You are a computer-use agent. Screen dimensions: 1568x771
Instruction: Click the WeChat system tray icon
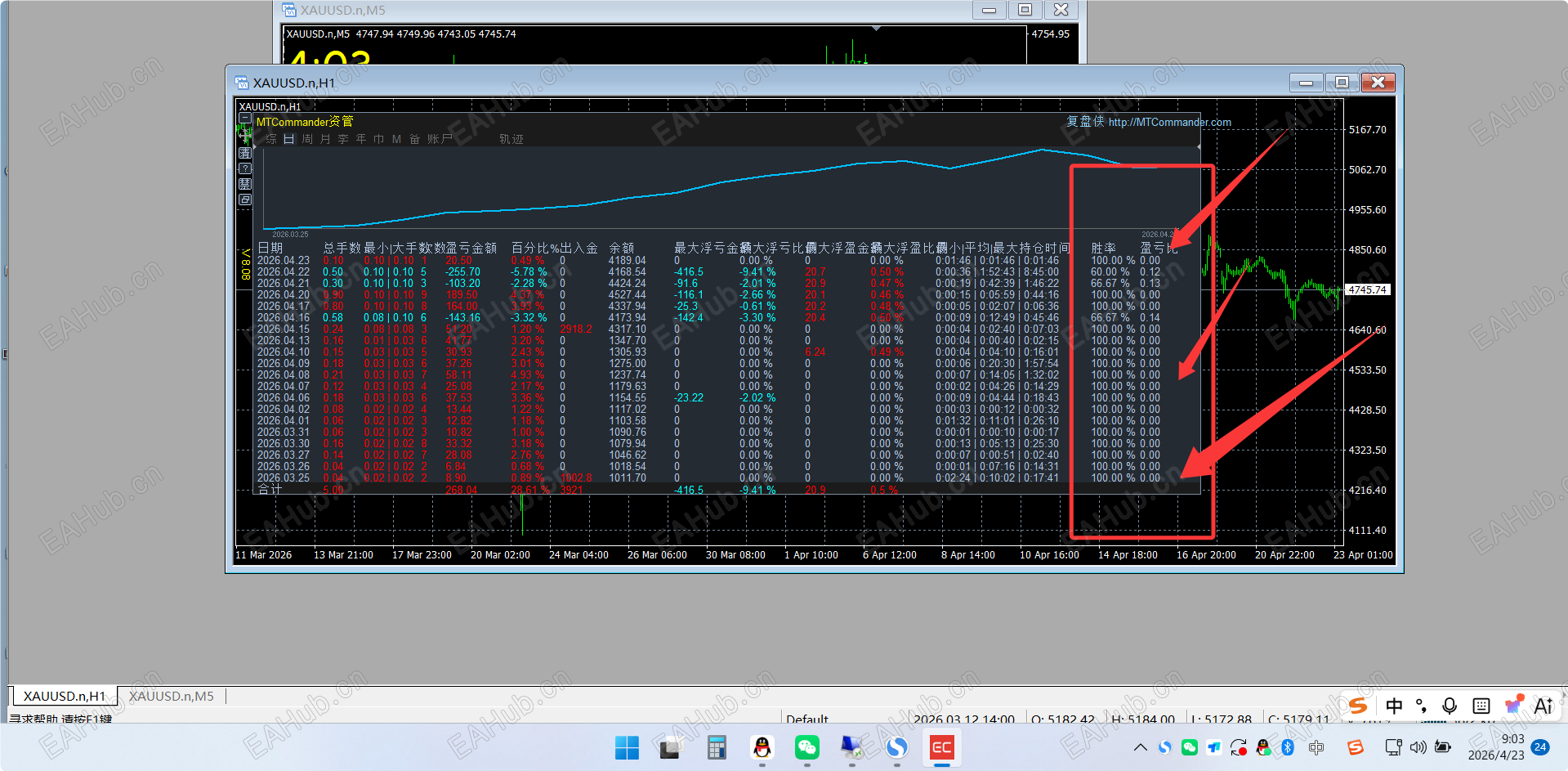1190,747
